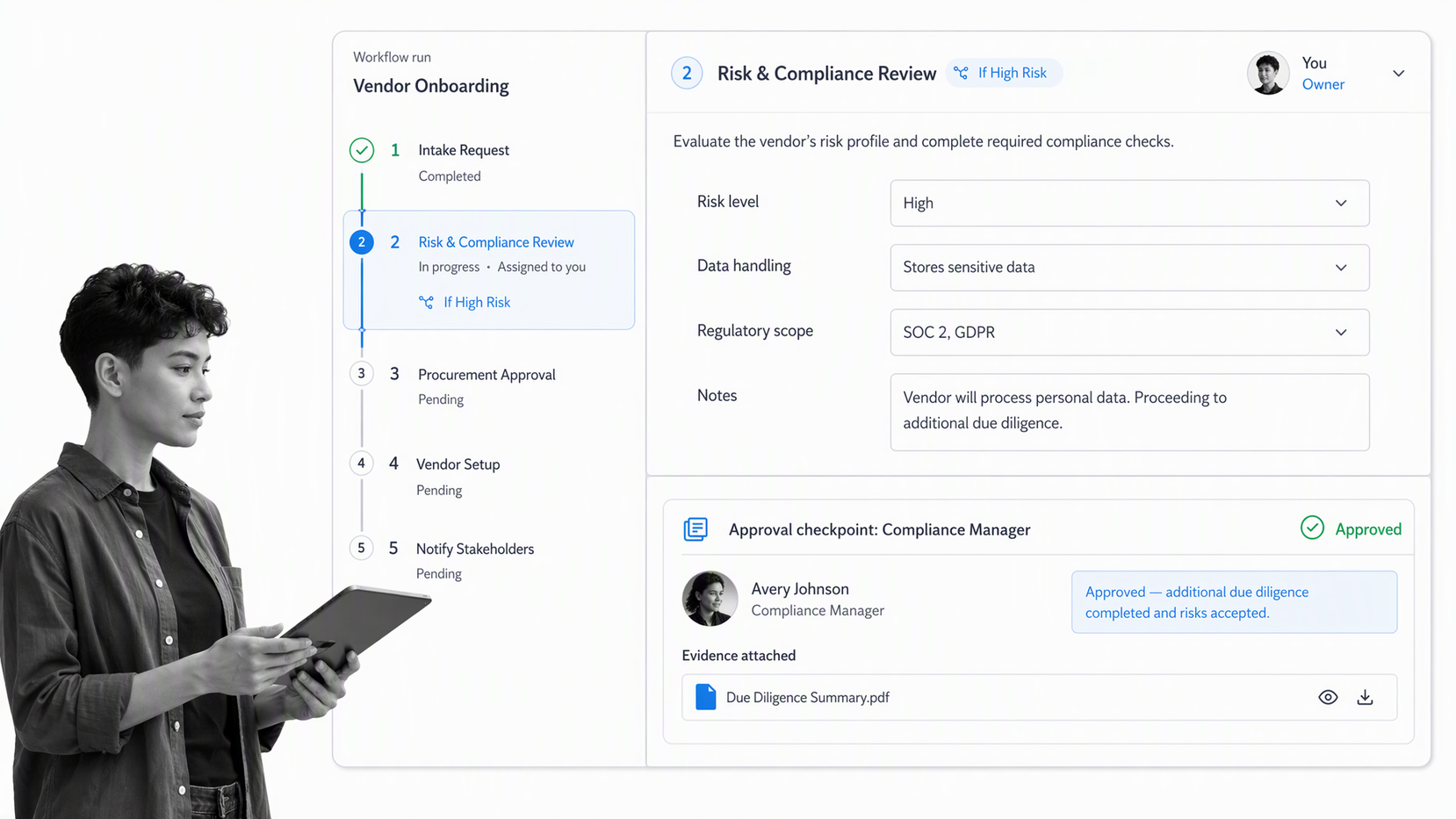Preview Due Diligence Summary with eye icon
Image resolution: width=1456 pixels, height=819 pixels.
(x=1328, y=697)
